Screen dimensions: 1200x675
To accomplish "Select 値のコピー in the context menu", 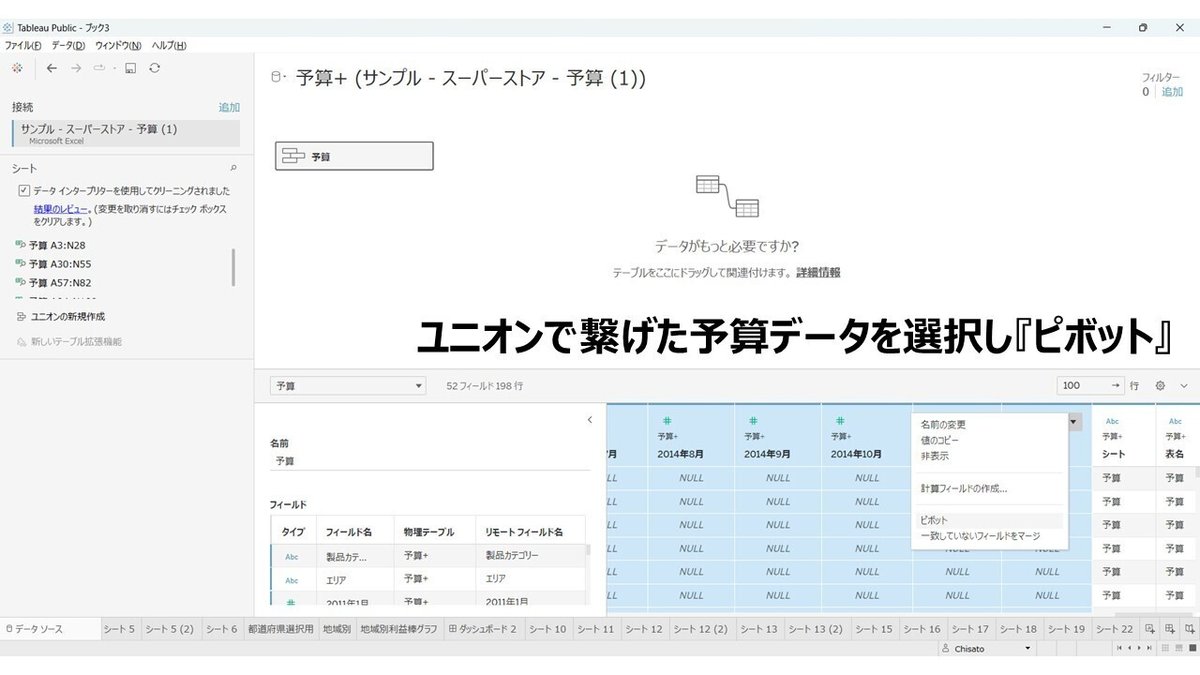I will pos(940,440).
